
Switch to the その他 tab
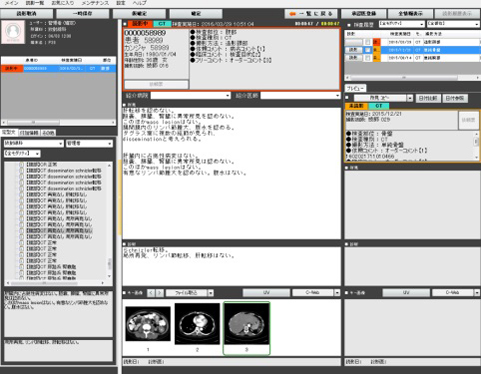[48, 133]
